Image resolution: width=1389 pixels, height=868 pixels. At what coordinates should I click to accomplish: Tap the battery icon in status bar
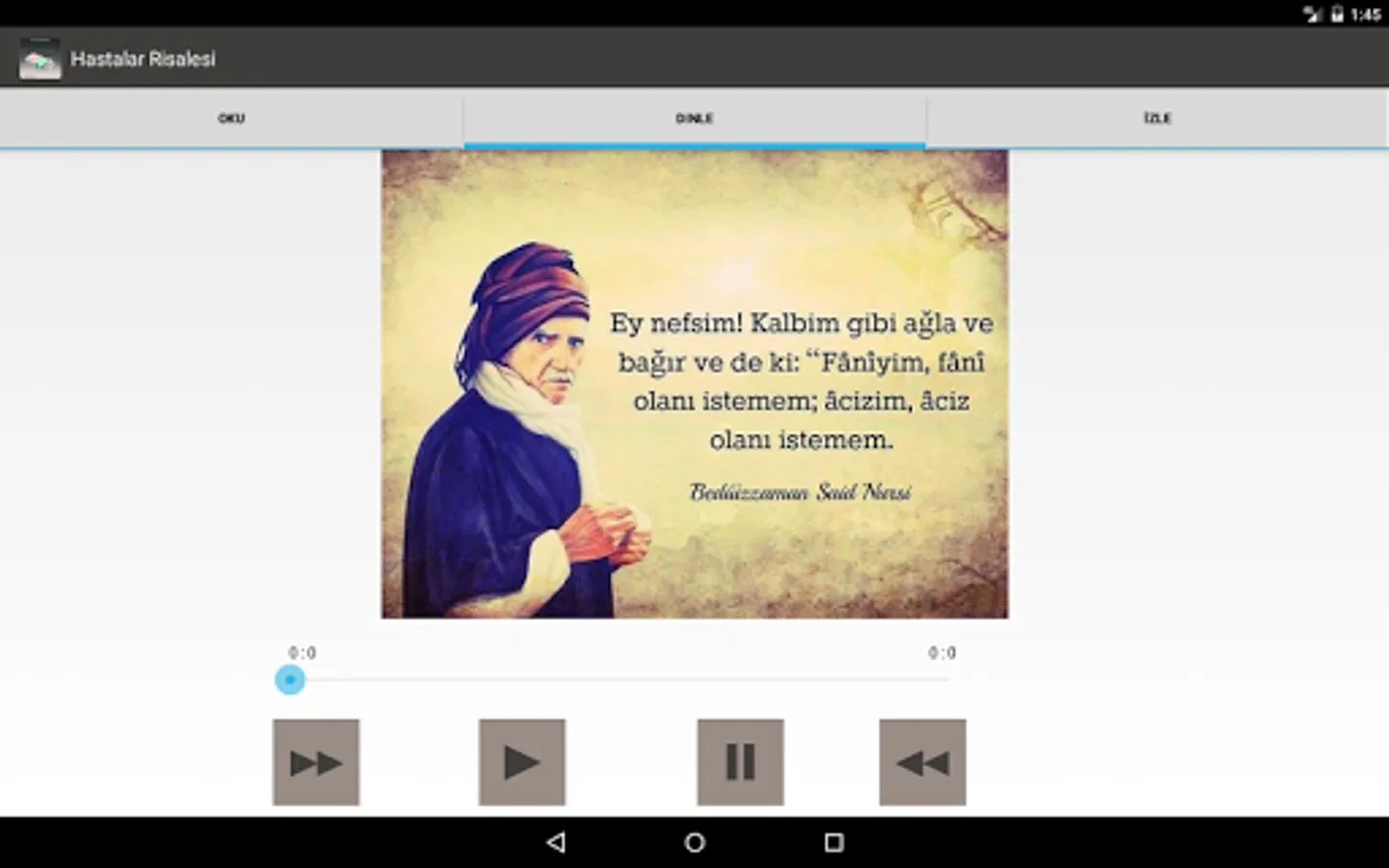(1337, 14)
